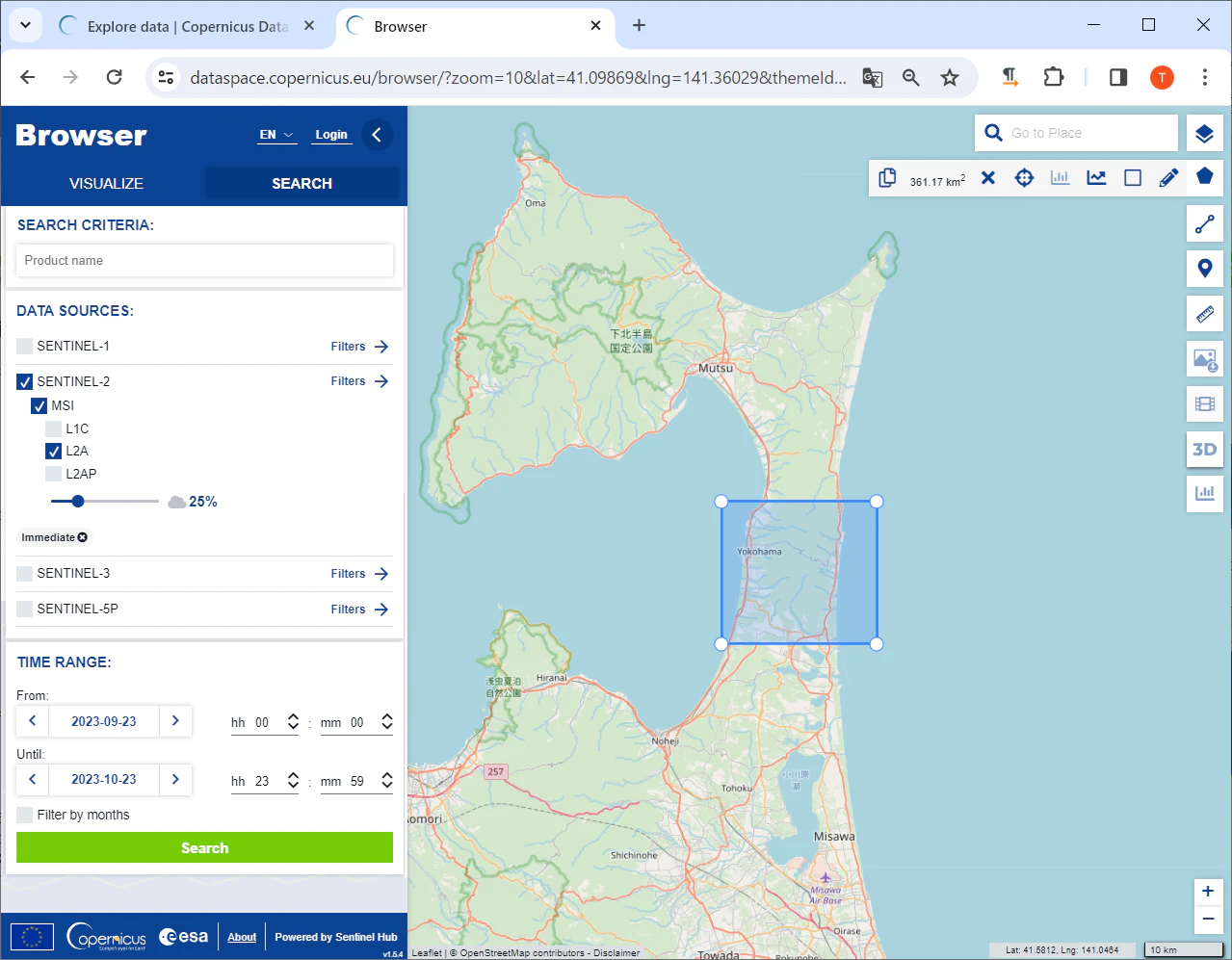Bookmark this page with the star
The width and height of the screenshot is (1232, 960).
pos(950,77)
